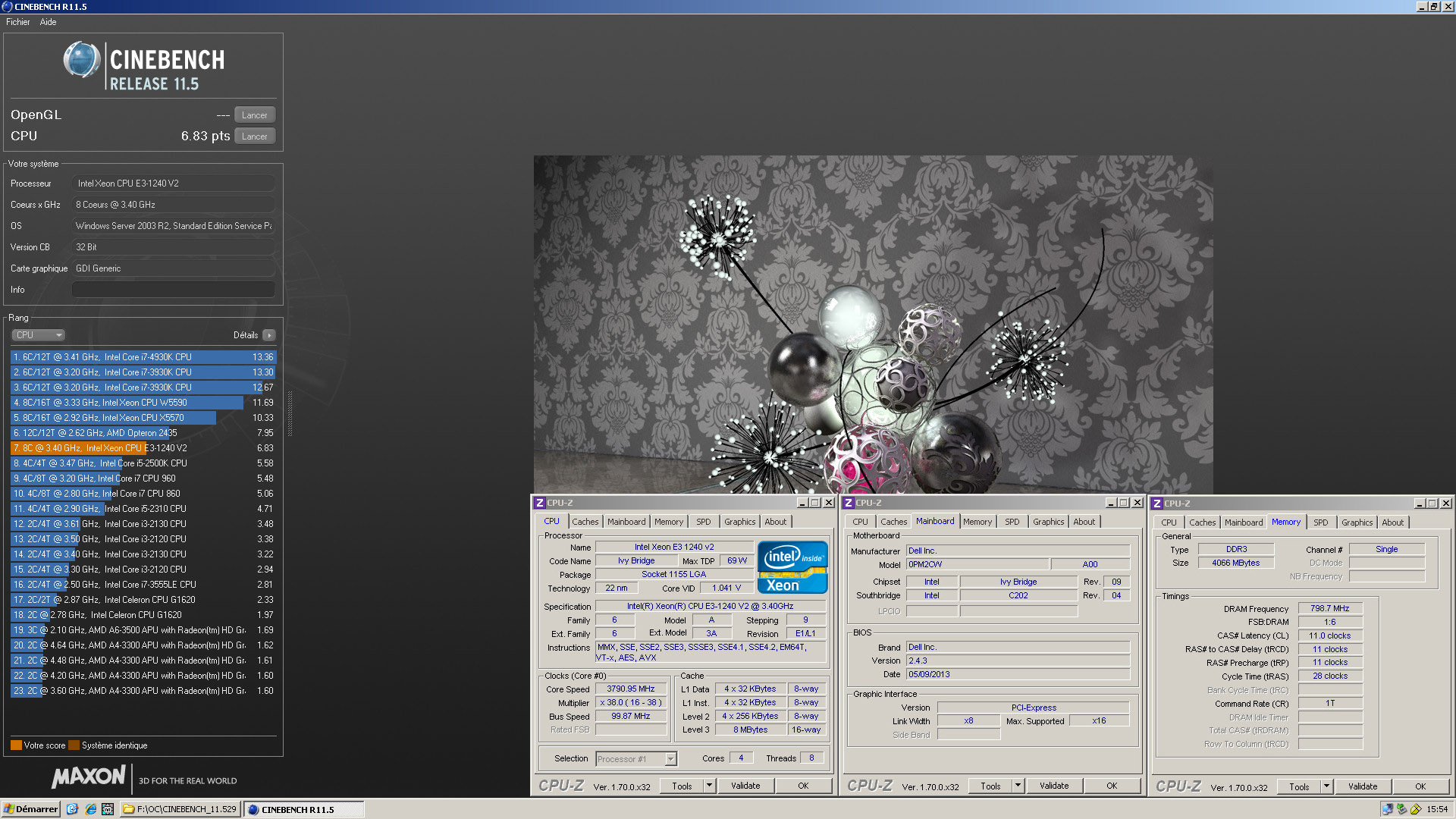Select ranking row Intel Core i7-4930K CPU
The image size is (1456, 819).
click(143, 357)
